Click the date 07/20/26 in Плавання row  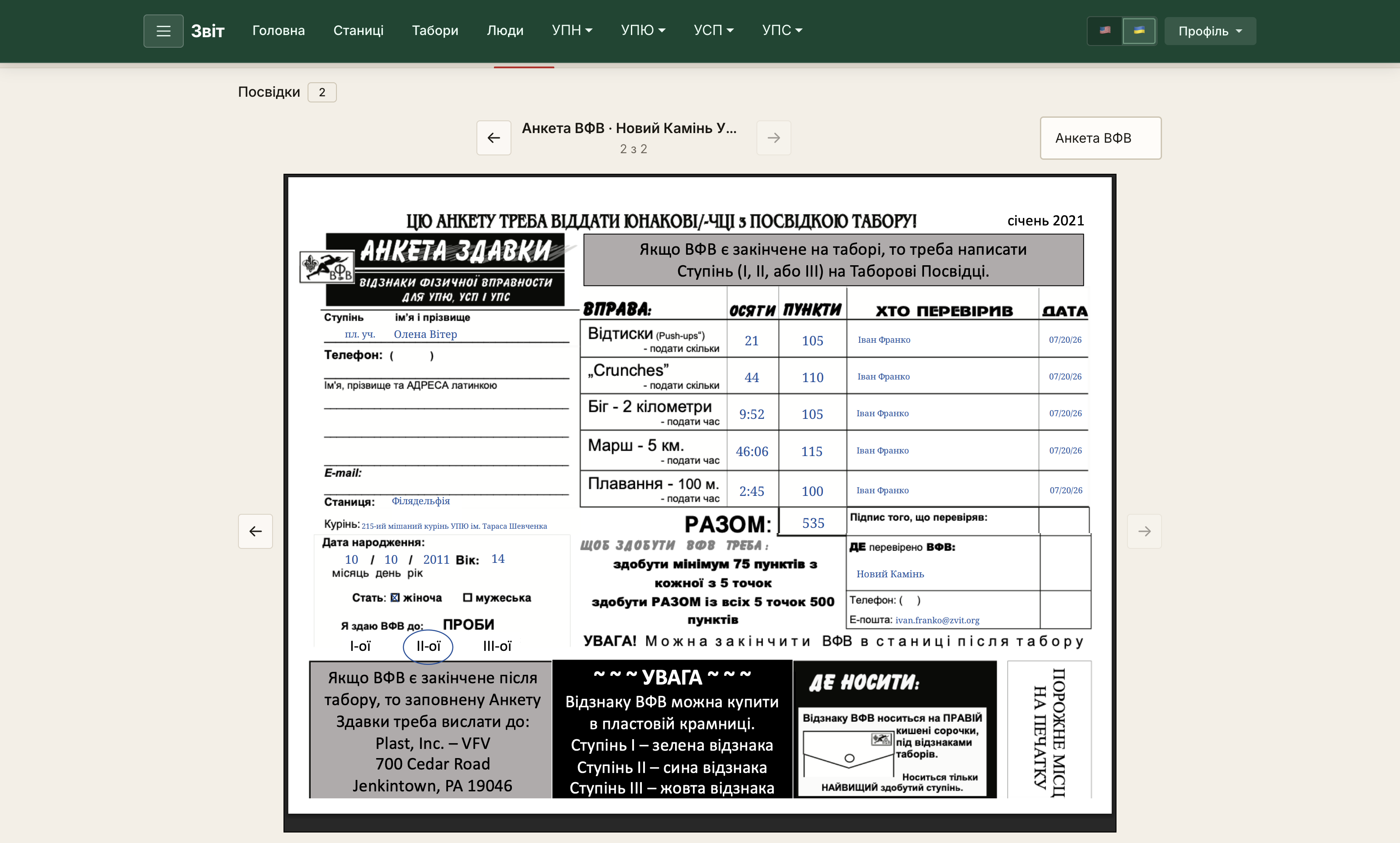coord(1066,490)
